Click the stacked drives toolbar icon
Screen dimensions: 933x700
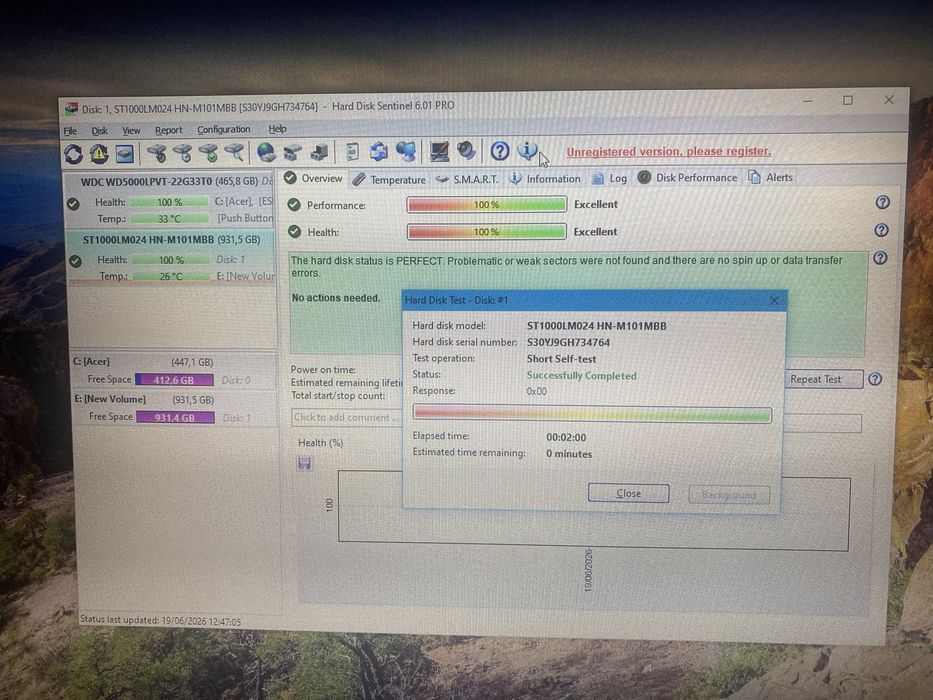292,152
